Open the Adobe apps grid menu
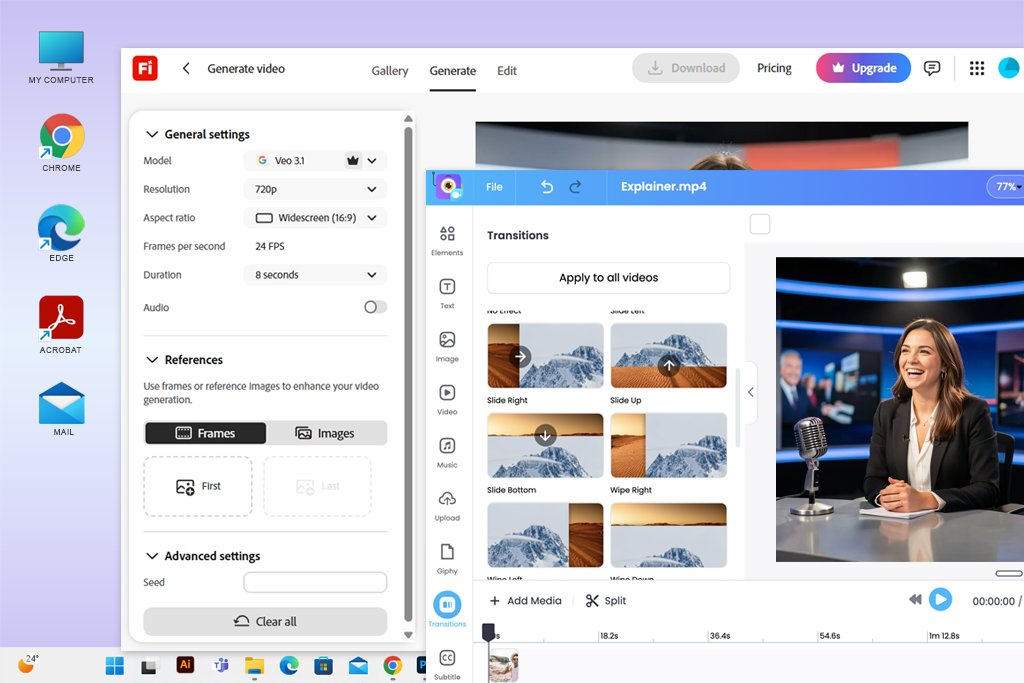 (x=977, y=68)
